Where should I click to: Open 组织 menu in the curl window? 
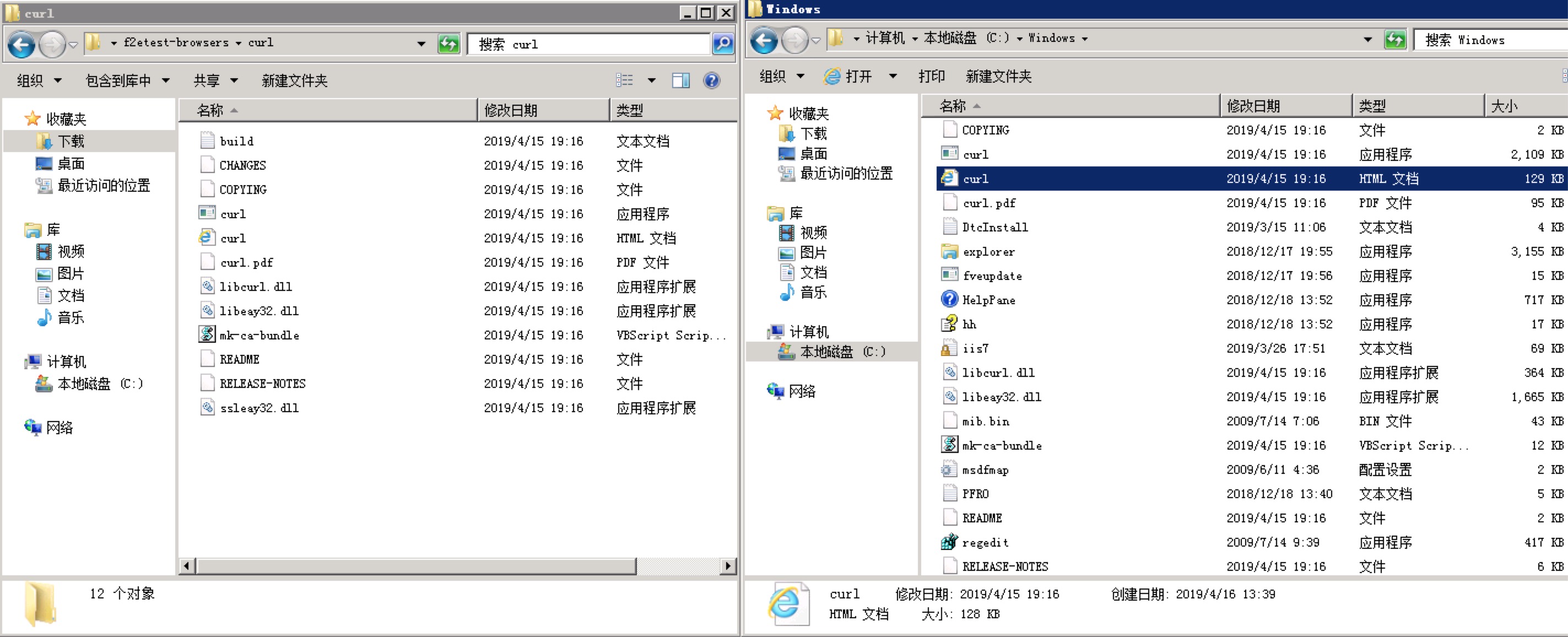[x=39, y=80]
